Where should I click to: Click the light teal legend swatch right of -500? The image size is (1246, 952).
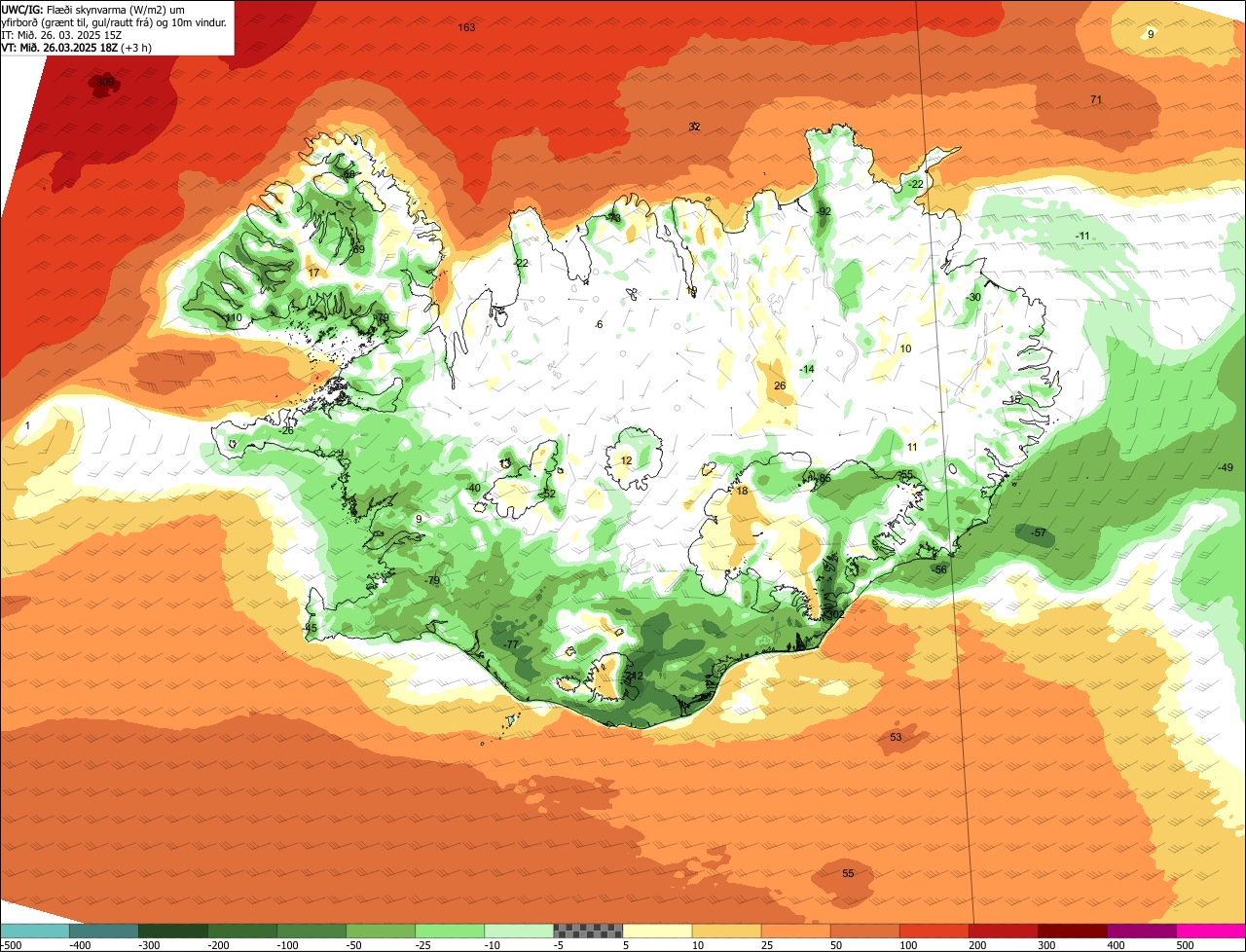pos(35,931)
